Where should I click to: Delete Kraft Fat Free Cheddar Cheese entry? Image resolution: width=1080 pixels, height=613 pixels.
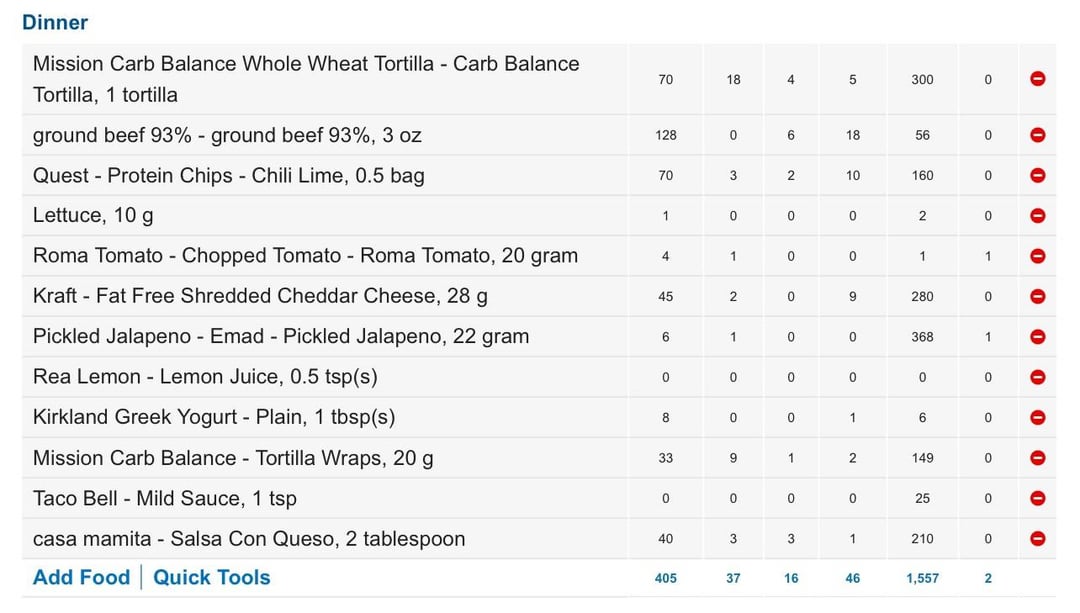[x=1037, y=296]
